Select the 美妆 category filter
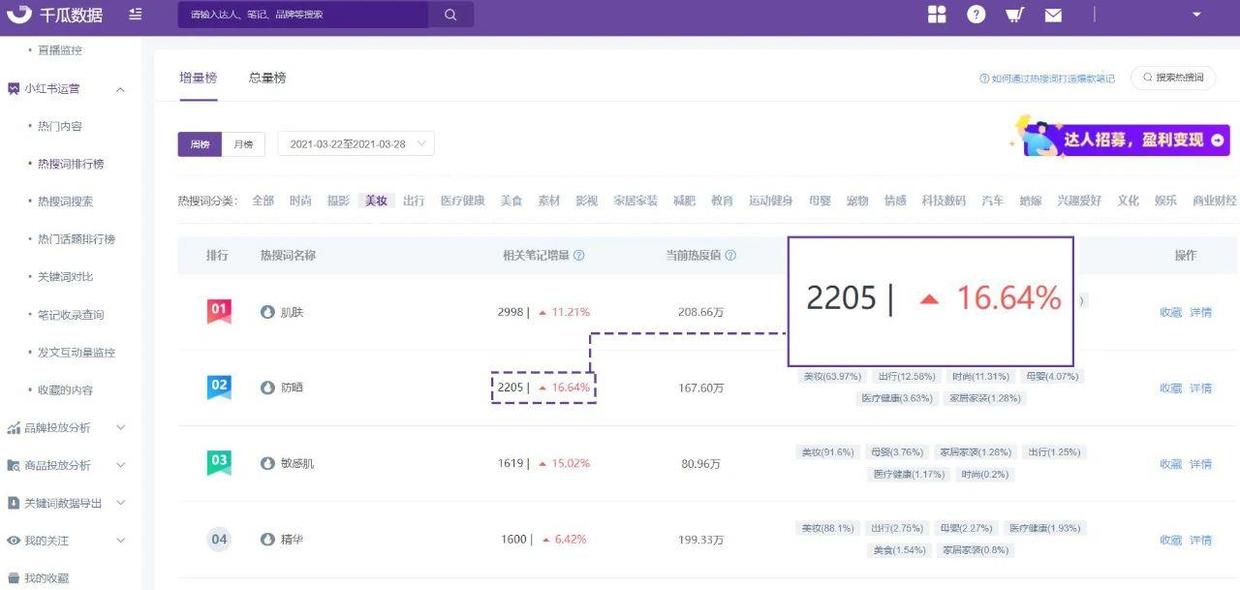This screenshot has height=590, width=1240. (376, 201)
